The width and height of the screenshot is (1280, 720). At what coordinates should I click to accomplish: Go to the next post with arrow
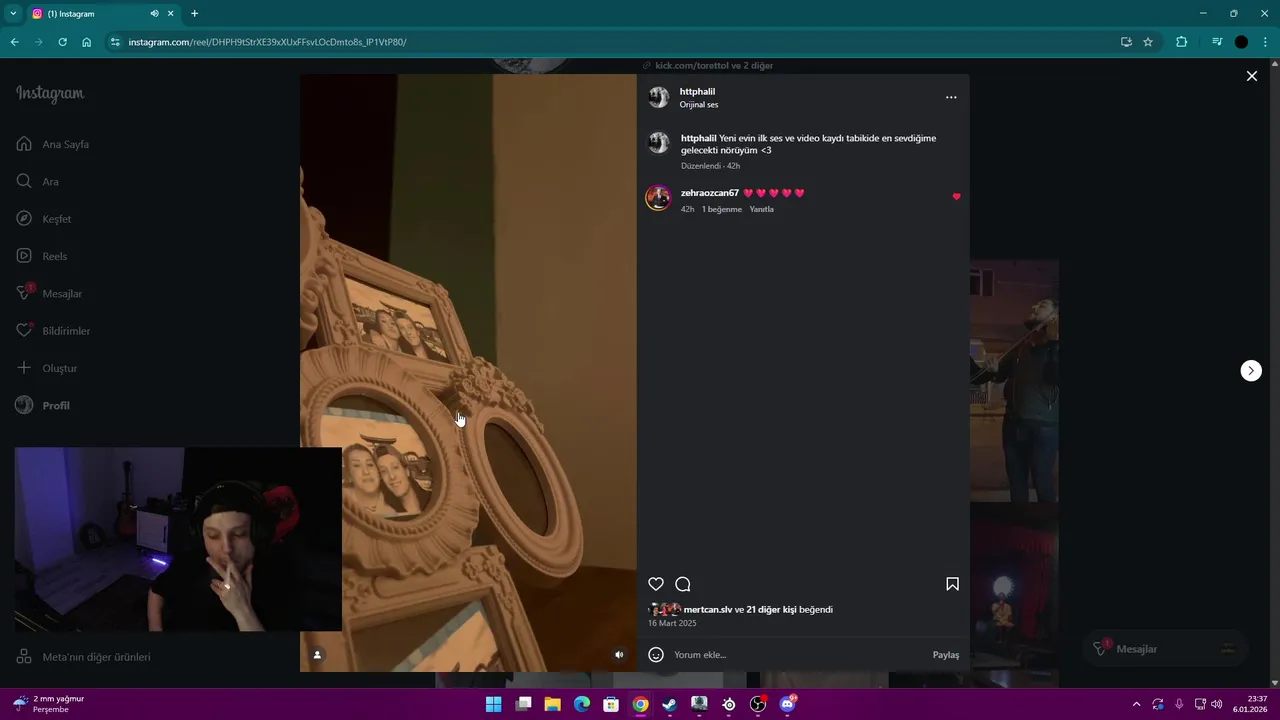pos(1251,370)
